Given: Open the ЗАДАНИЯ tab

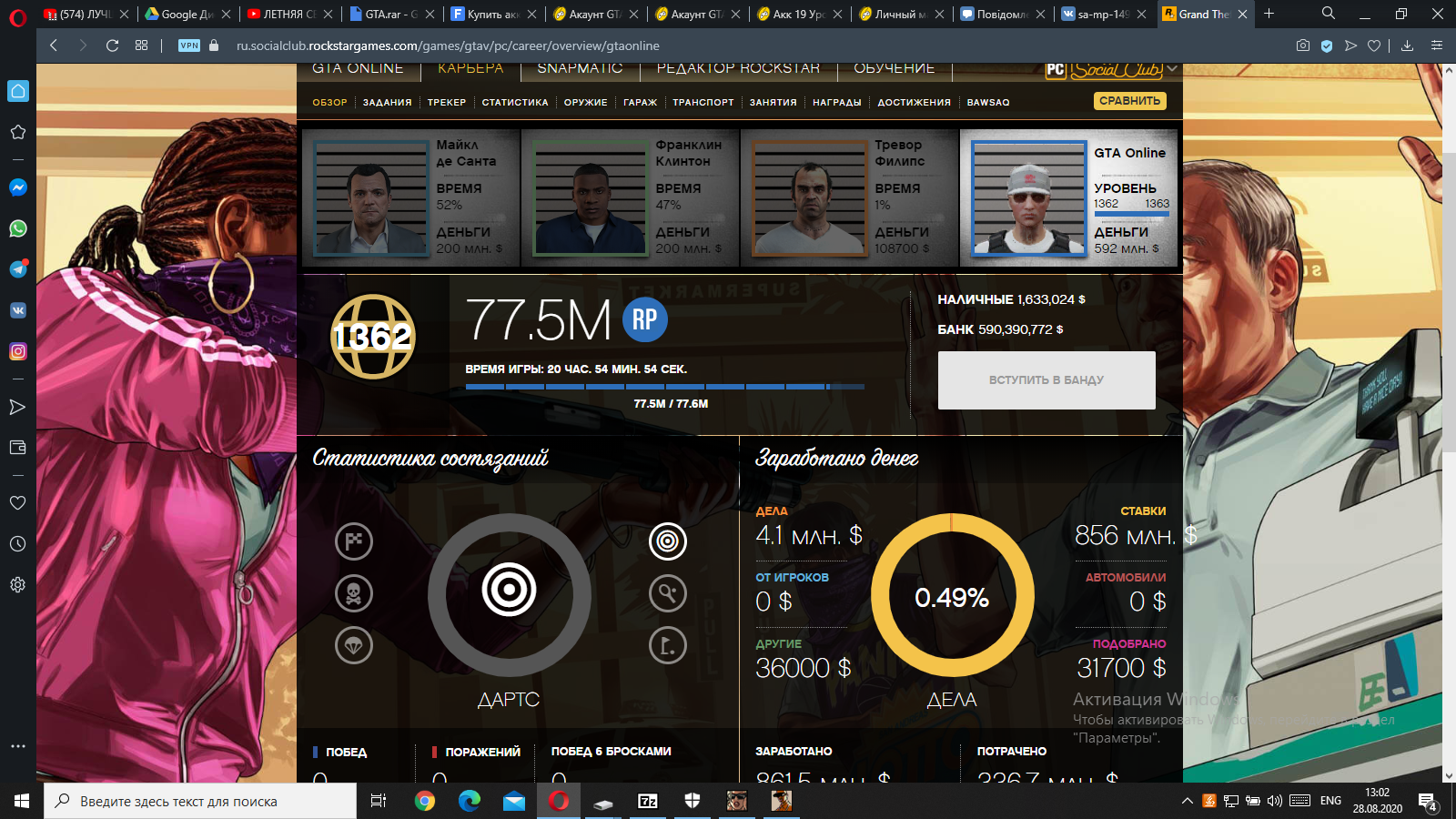Looking at the screenshot, I should coord(387,103).
